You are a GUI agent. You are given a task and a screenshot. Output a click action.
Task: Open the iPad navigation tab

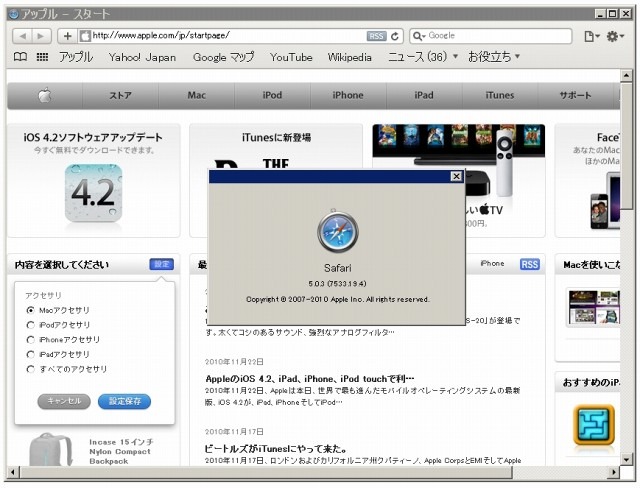coord(424,95)
